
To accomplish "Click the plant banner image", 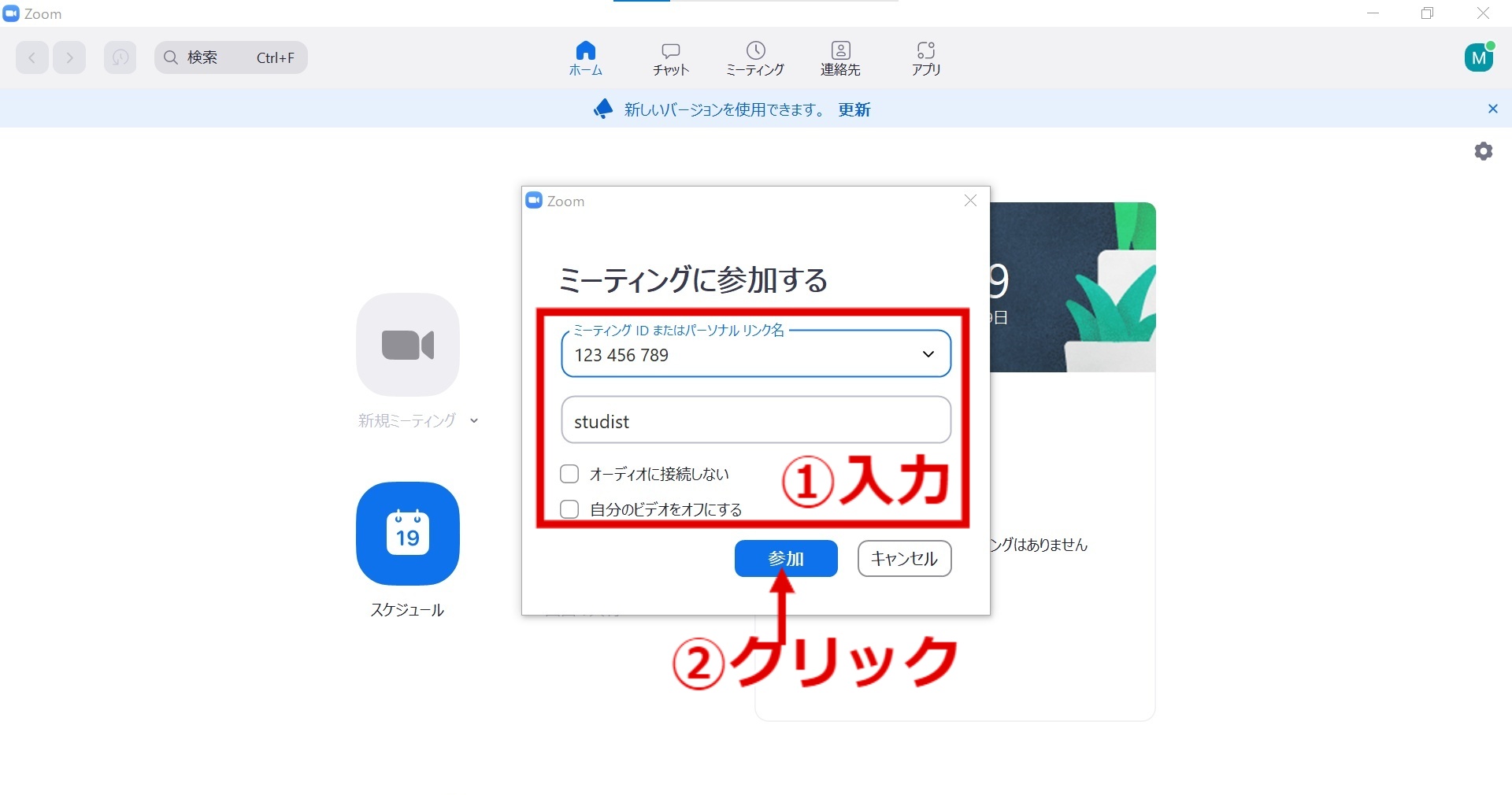I will click(x=1073, y=287).
